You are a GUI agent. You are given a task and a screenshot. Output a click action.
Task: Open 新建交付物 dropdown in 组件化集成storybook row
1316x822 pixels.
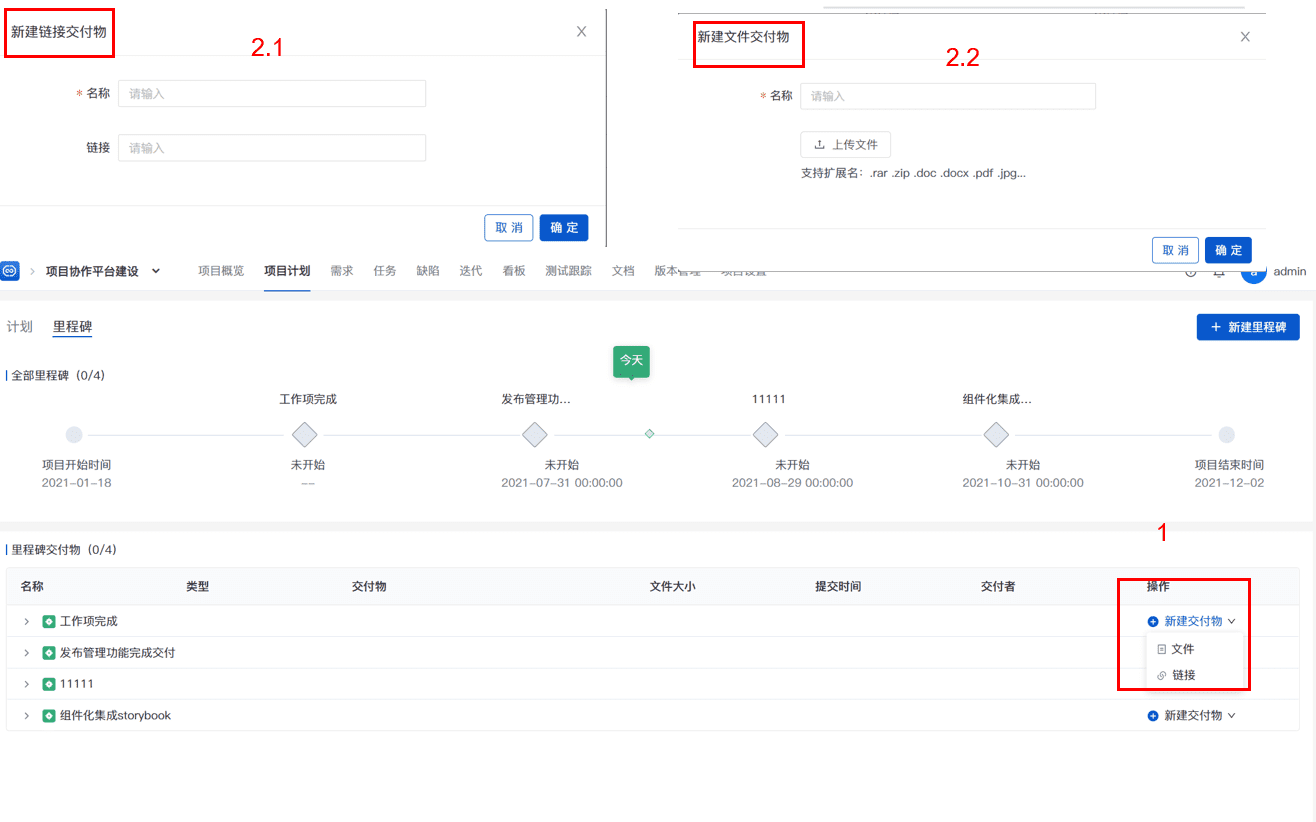click(x=1192, y=716)
